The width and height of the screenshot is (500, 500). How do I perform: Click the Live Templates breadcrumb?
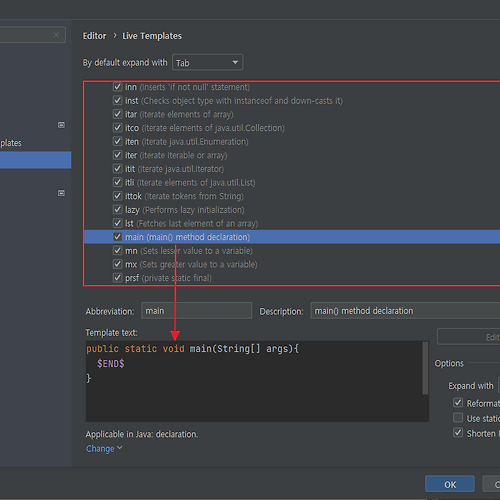[152, 36]
